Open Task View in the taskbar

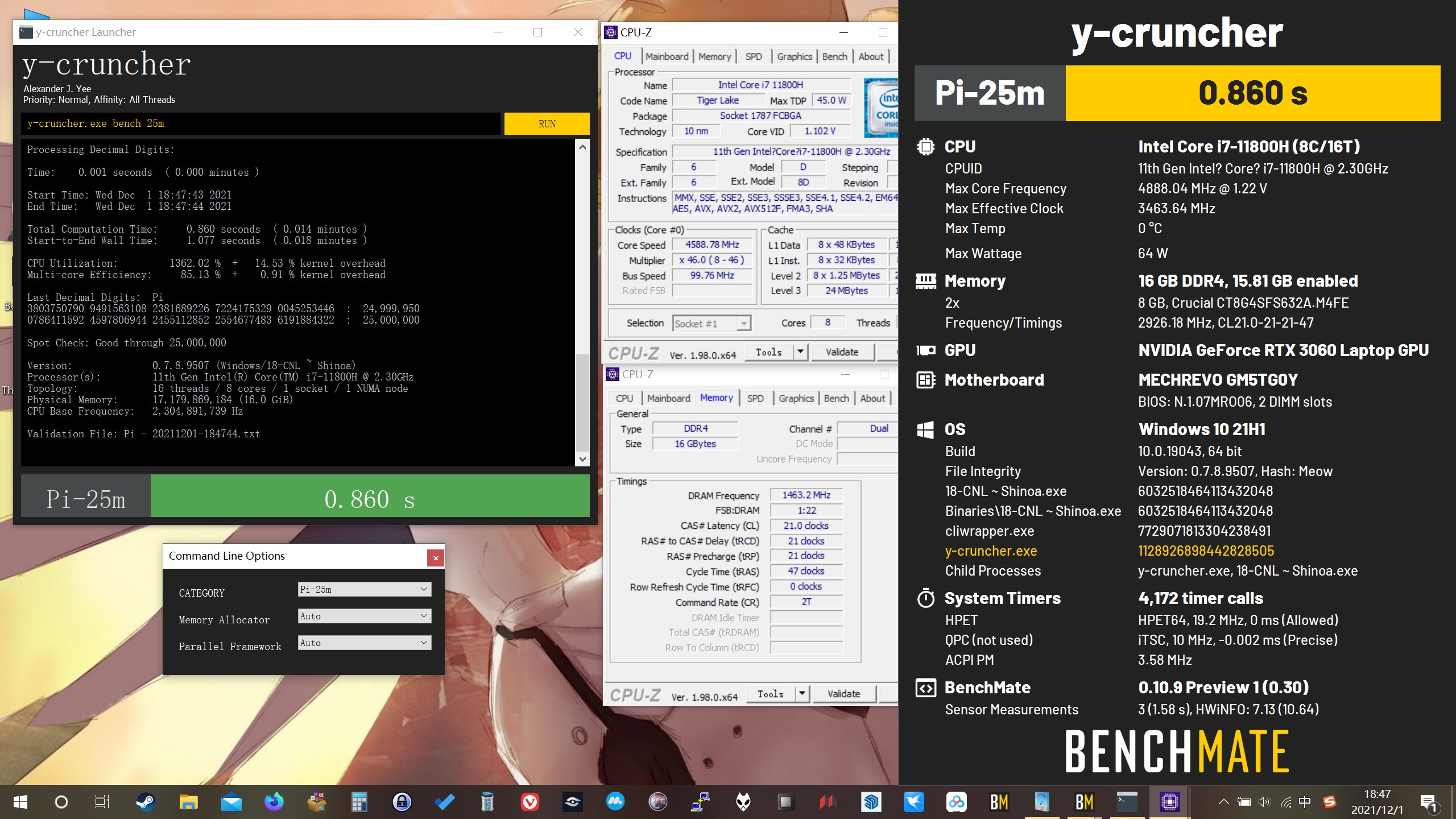click(x=102, y=802)
